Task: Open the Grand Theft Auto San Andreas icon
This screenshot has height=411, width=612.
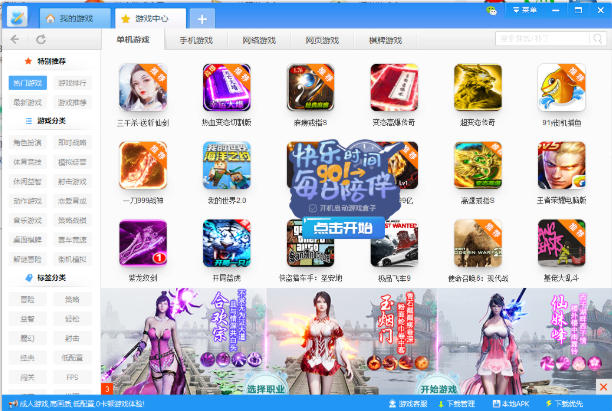Action: click(311, 252)
